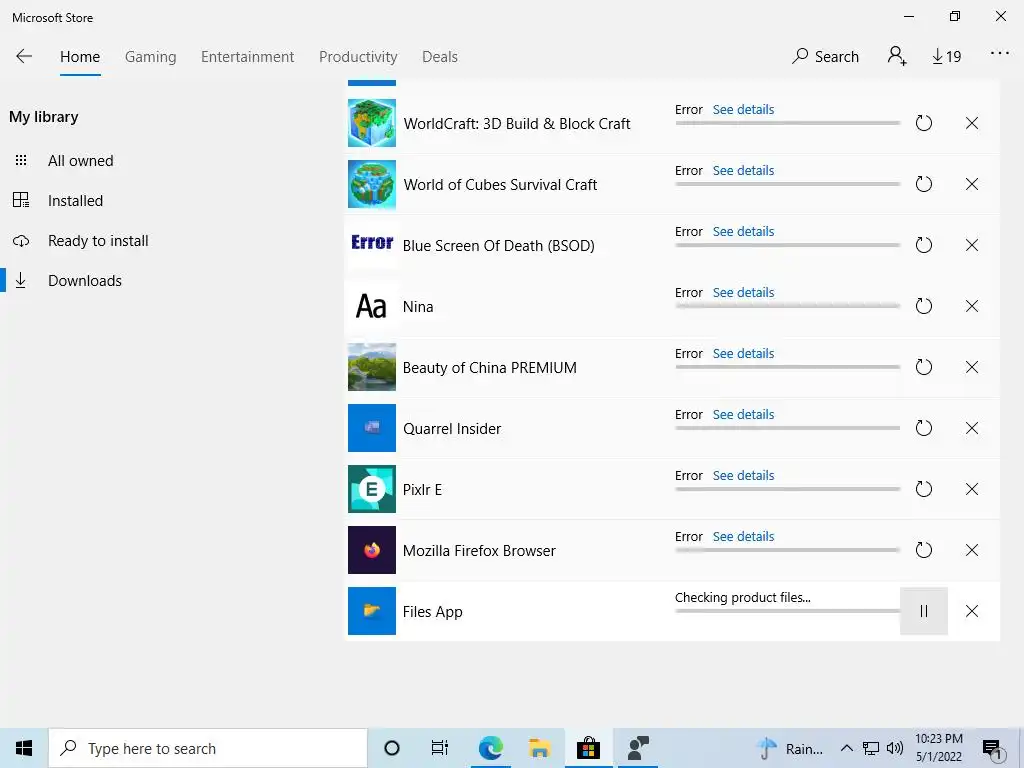The width and height of the screenshot is (1024, 768).
Task: See error details for Mozilla Firefox Browser
Action: (x=743, y=536)
